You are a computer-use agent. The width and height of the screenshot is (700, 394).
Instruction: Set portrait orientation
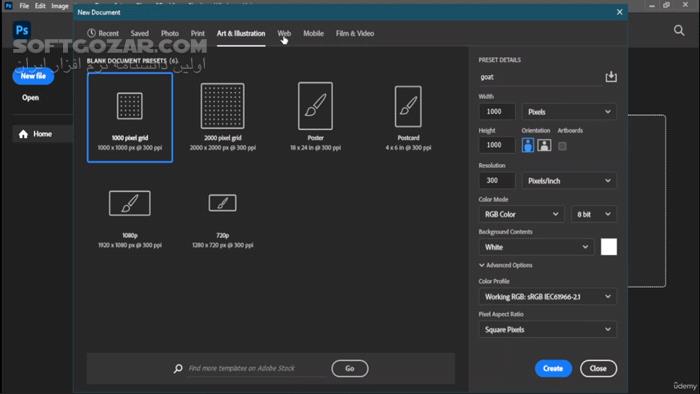click(528, 145)
